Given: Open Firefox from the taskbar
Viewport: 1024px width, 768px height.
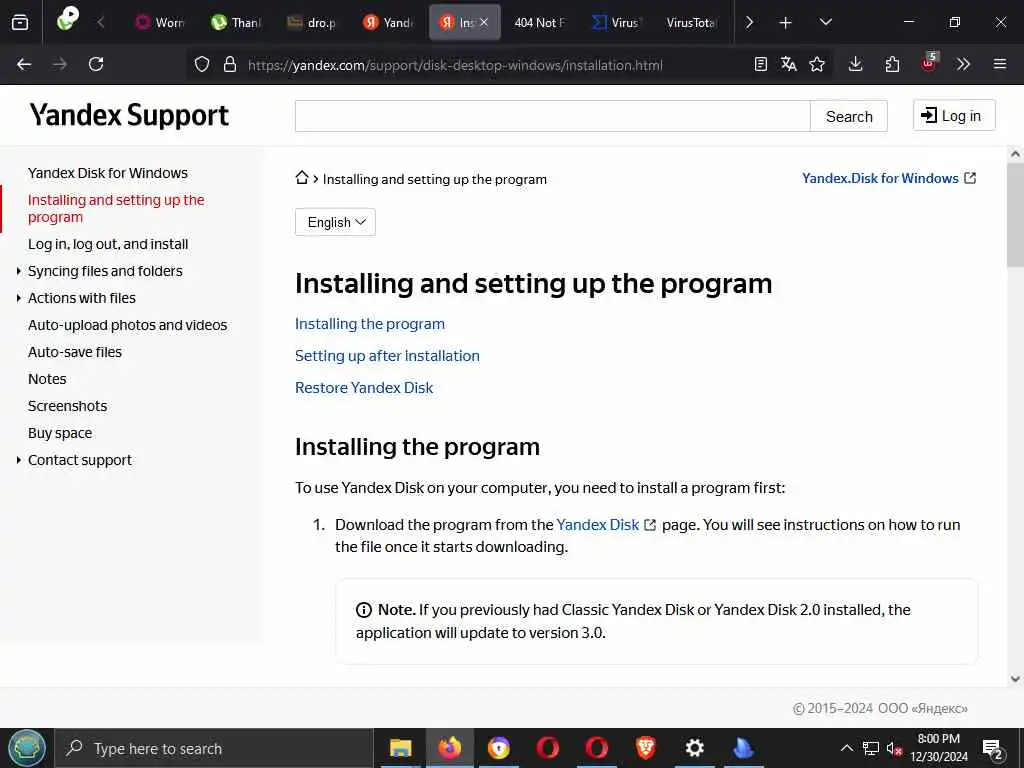Looking at the screenshot, I should pos(449,748).
